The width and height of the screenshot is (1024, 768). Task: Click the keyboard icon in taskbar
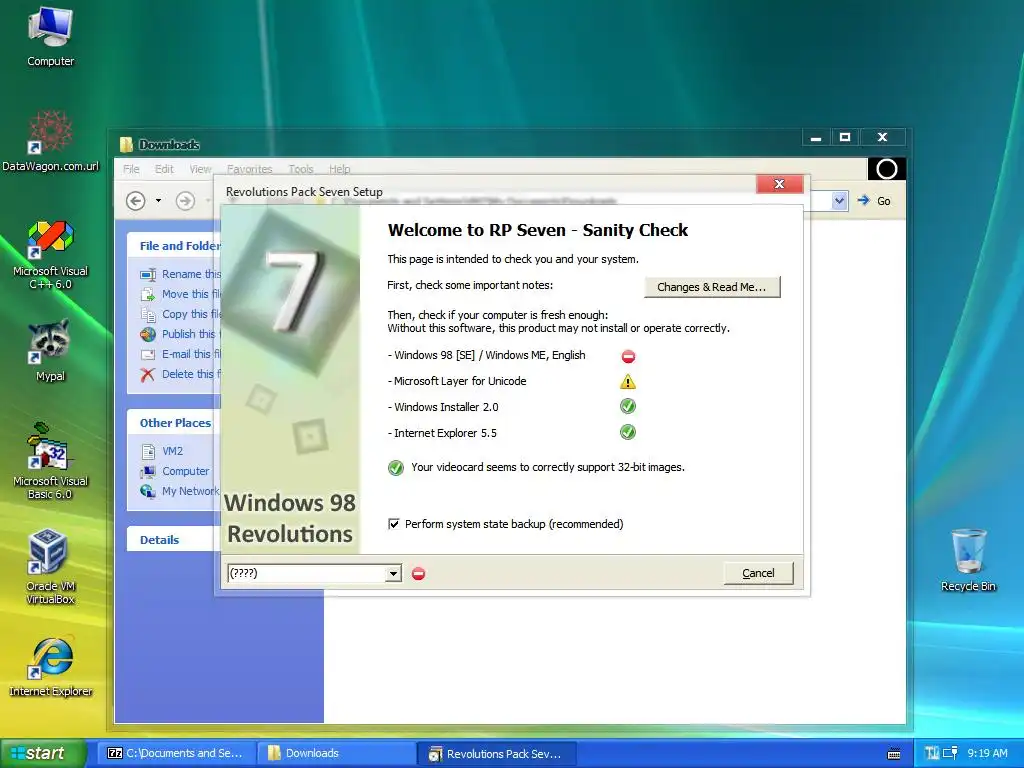[x=894, y=754]
